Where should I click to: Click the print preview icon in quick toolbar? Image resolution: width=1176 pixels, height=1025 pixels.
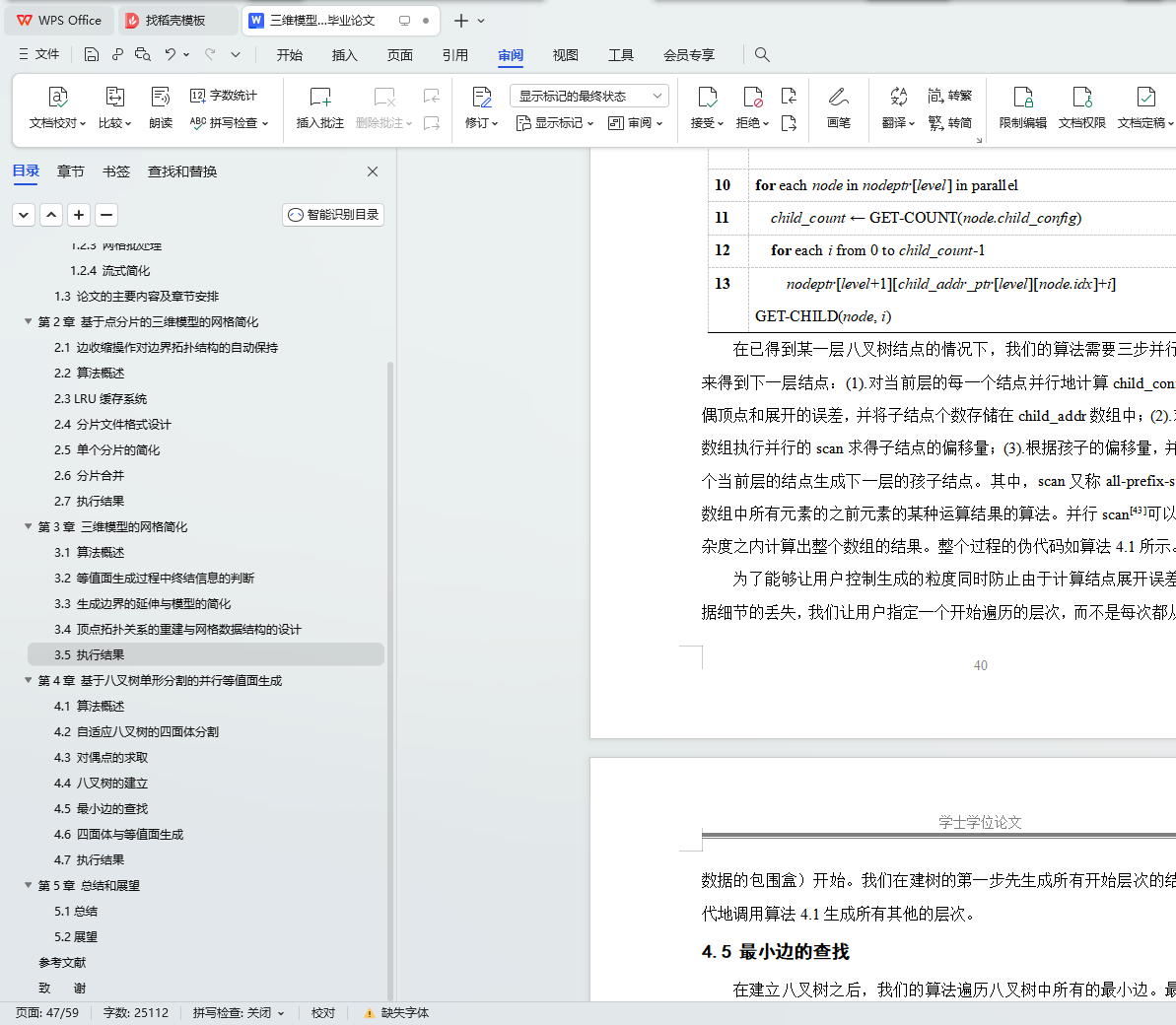pos(143,55)
